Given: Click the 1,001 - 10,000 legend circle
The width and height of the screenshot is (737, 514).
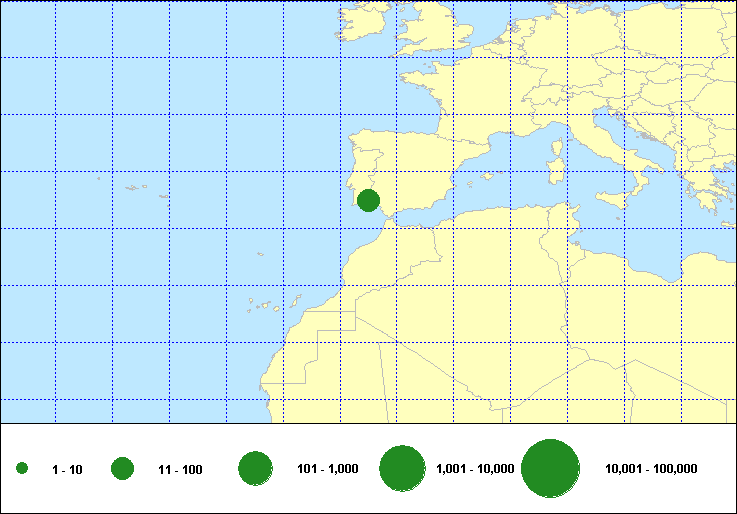Looking at the screenshot, I should [404, 468].
